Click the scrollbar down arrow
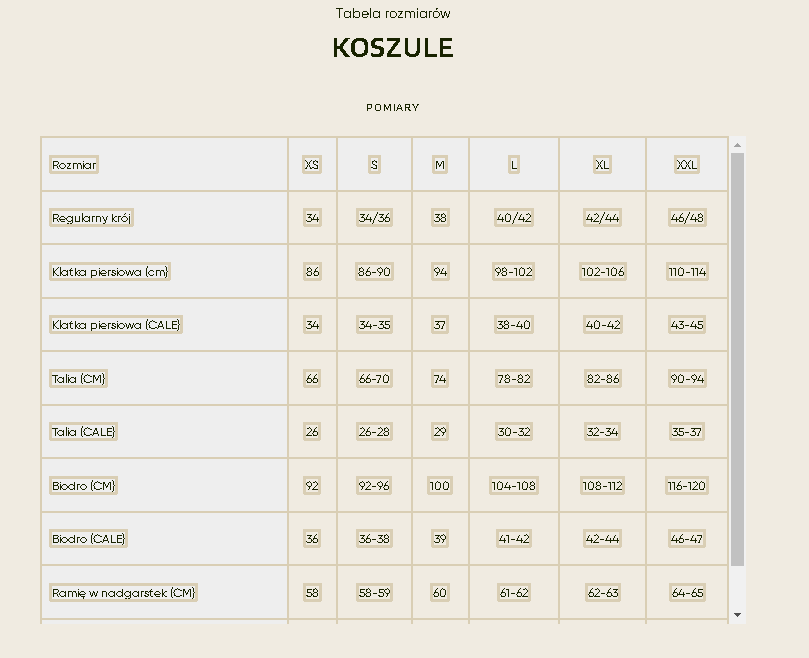Viewport: 809px width, 658px height. (x=738, y=614)
